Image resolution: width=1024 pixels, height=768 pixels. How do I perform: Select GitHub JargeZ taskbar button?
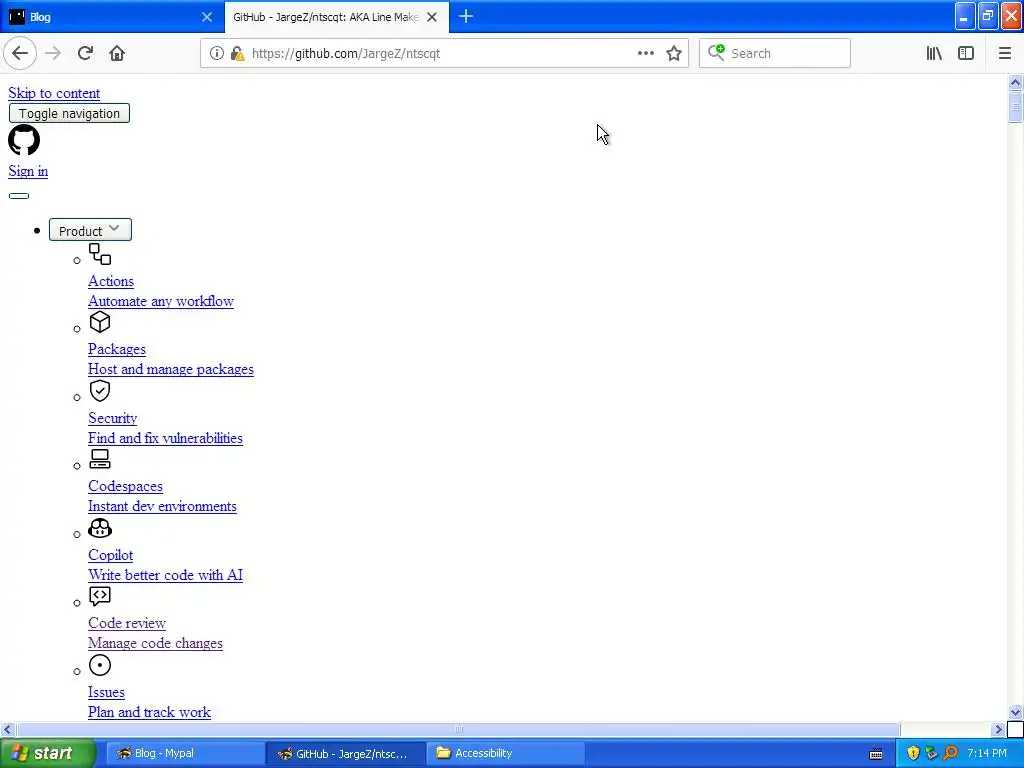pyautogui.click(x=345, y=753)
